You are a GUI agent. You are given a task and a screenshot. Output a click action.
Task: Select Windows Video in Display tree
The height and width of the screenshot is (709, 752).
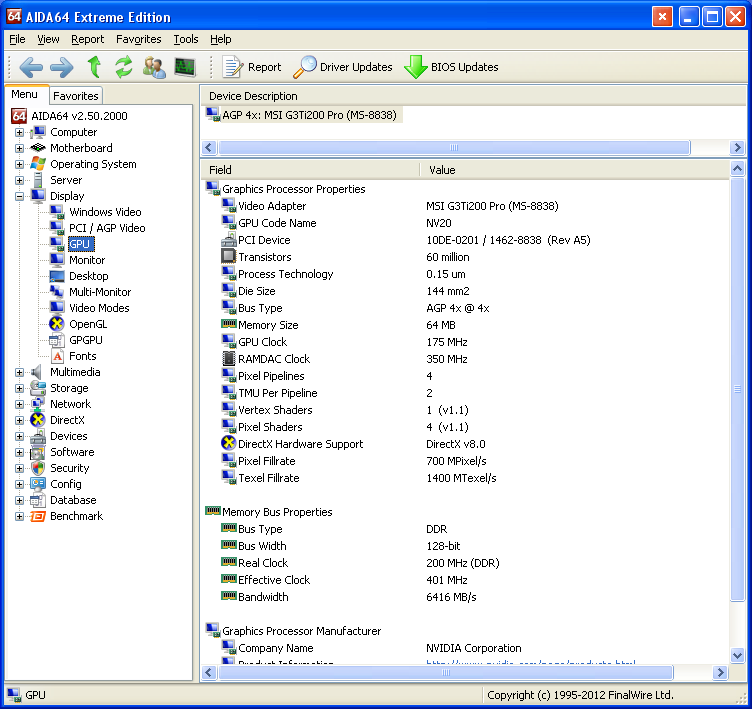click(x=105, y=212)
